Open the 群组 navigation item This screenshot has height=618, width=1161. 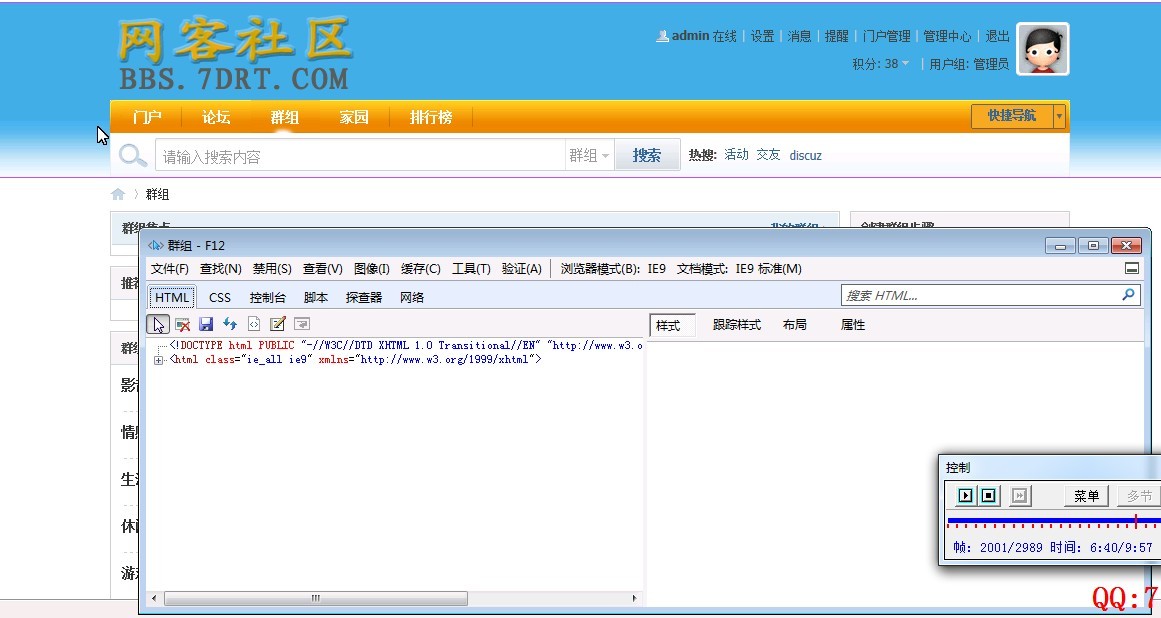pos(284,117)
